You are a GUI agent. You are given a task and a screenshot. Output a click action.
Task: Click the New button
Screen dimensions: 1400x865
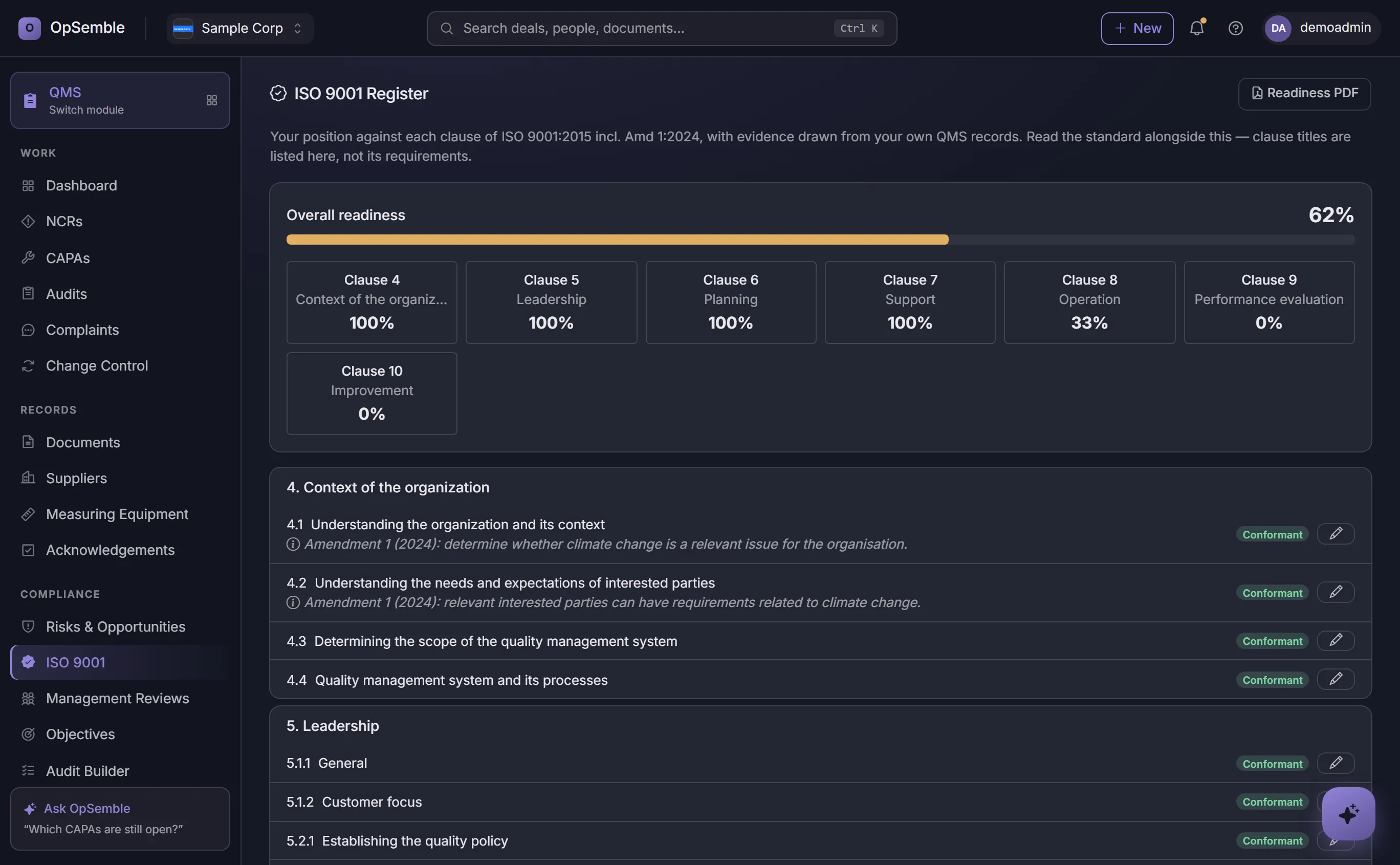(x=1137, y=28)
